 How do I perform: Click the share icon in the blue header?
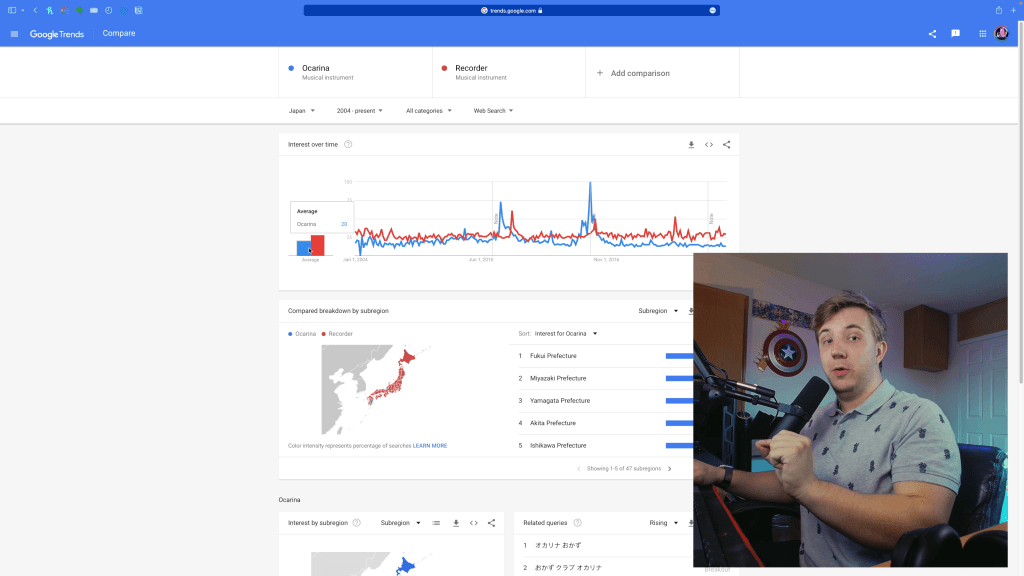click(932, 34)
